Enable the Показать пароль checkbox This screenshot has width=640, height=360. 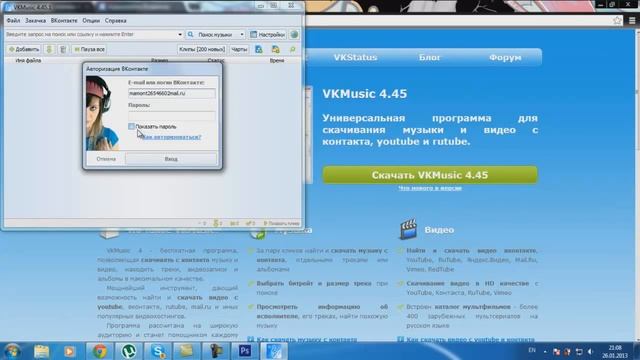point(131,127)
